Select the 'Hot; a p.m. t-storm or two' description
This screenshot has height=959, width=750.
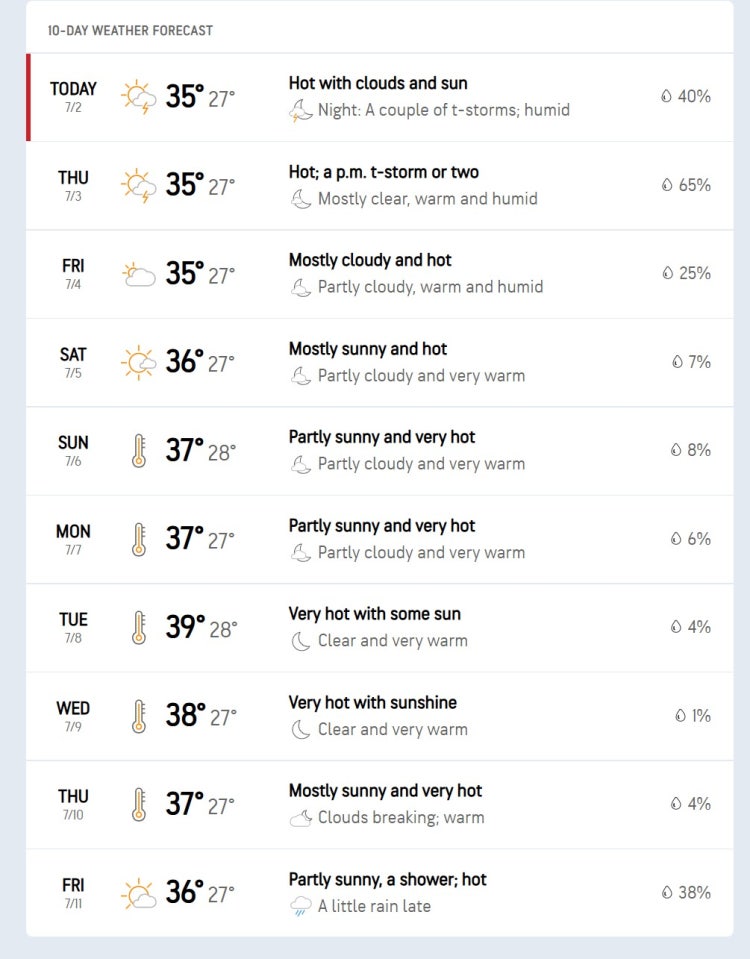384,172
